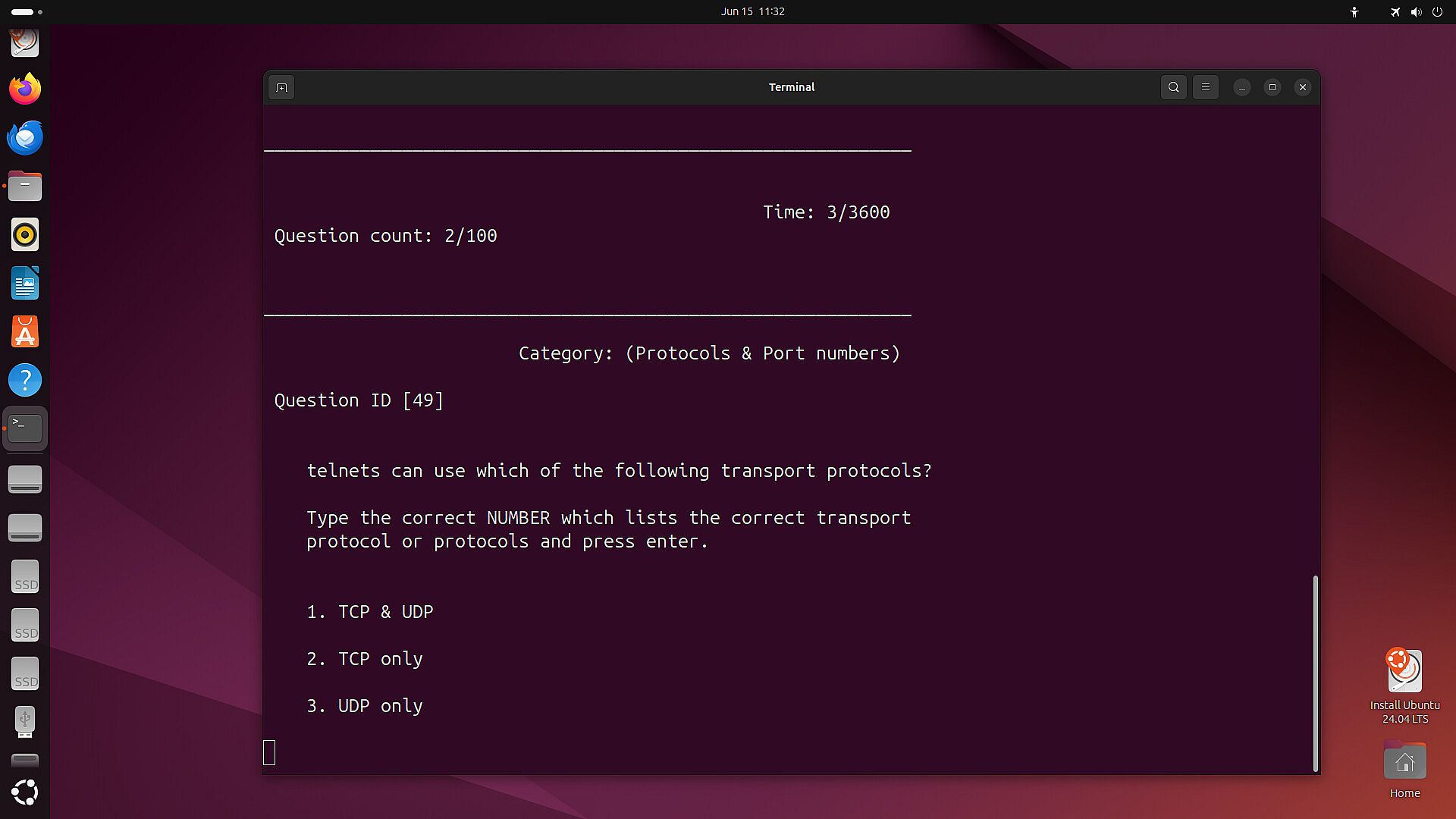The width and height of the screenshot is (1456, 819).
Task: Open a new terminal tab
Action: tap(281, 87)
